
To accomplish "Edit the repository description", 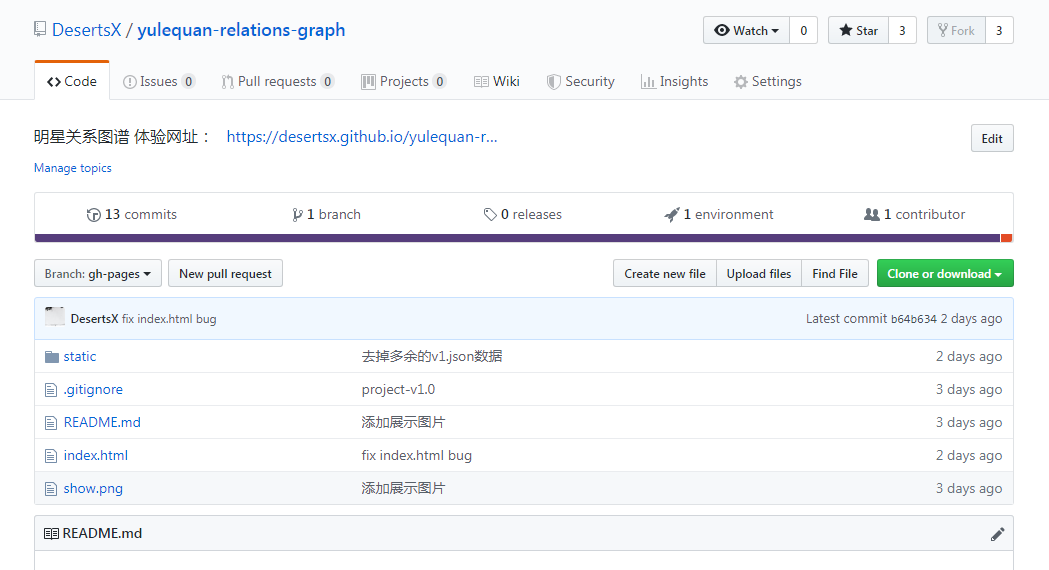I will [x=992, y=138].
